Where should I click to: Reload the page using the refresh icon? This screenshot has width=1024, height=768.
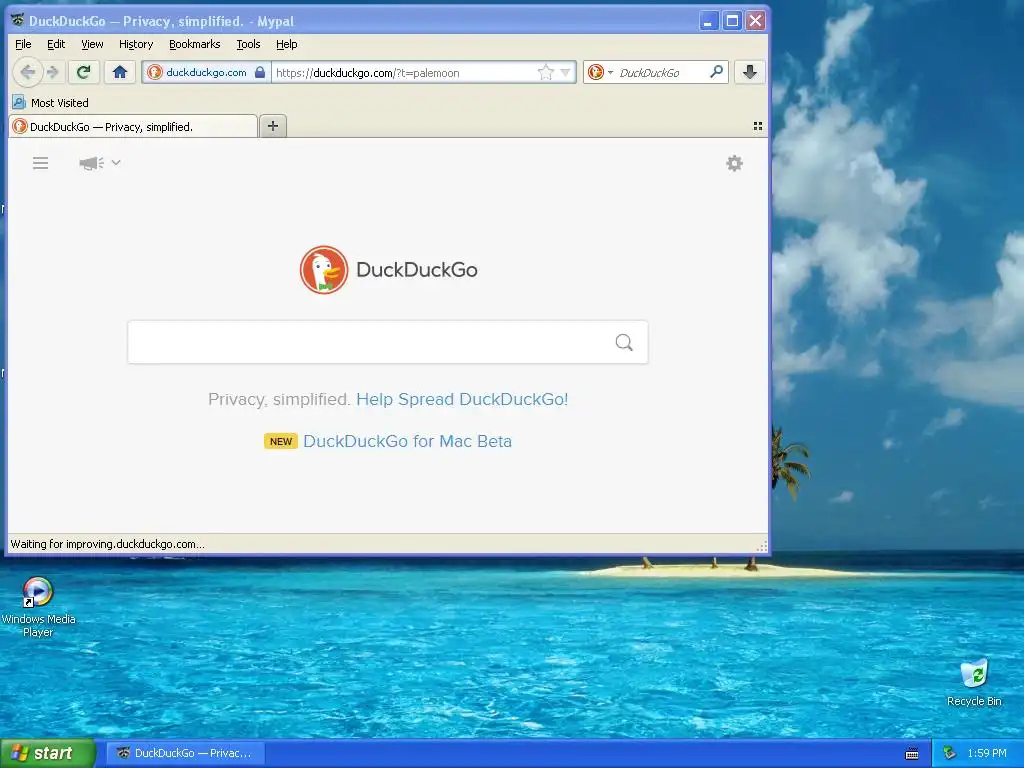tap(83, 72)
